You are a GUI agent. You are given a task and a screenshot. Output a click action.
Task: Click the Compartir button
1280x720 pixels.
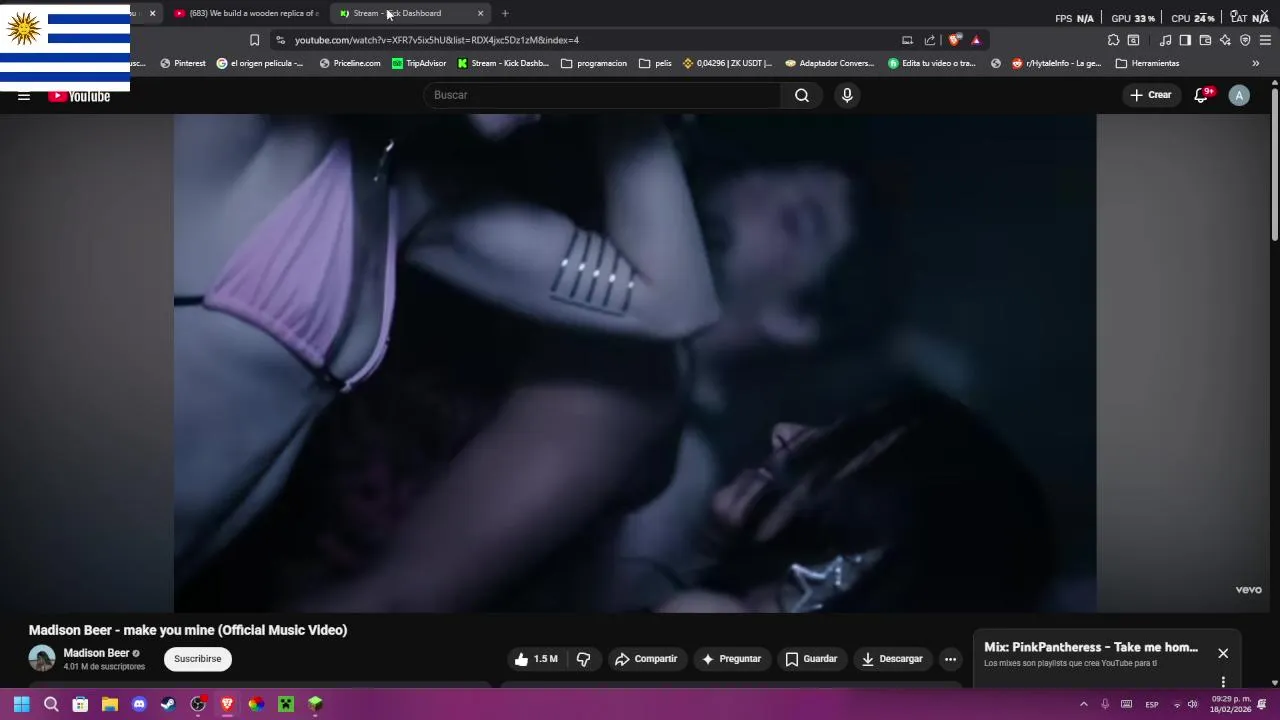tap(646, 659)
